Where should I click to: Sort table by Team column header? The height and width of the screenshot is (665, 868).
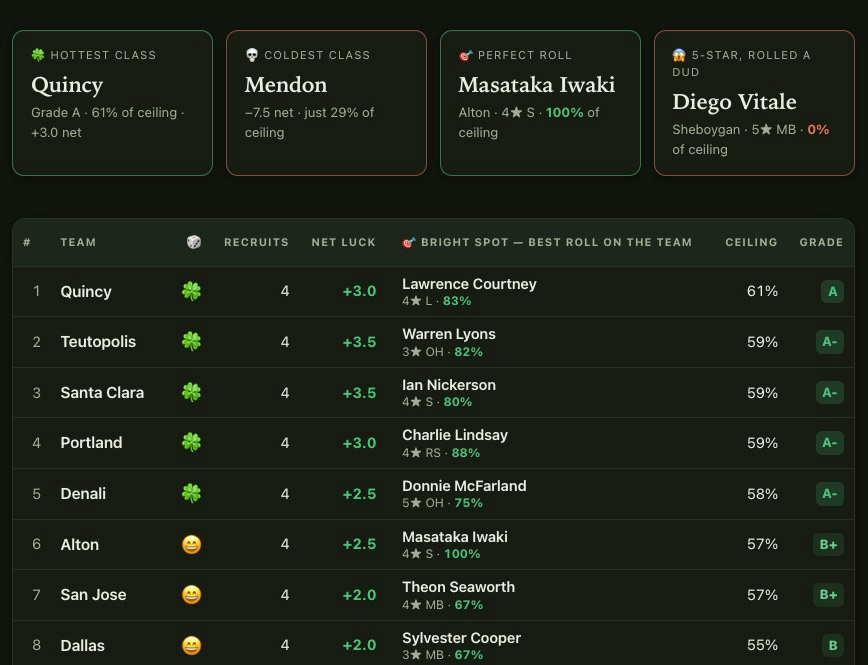pyautogui.click(x=78, y=242)
